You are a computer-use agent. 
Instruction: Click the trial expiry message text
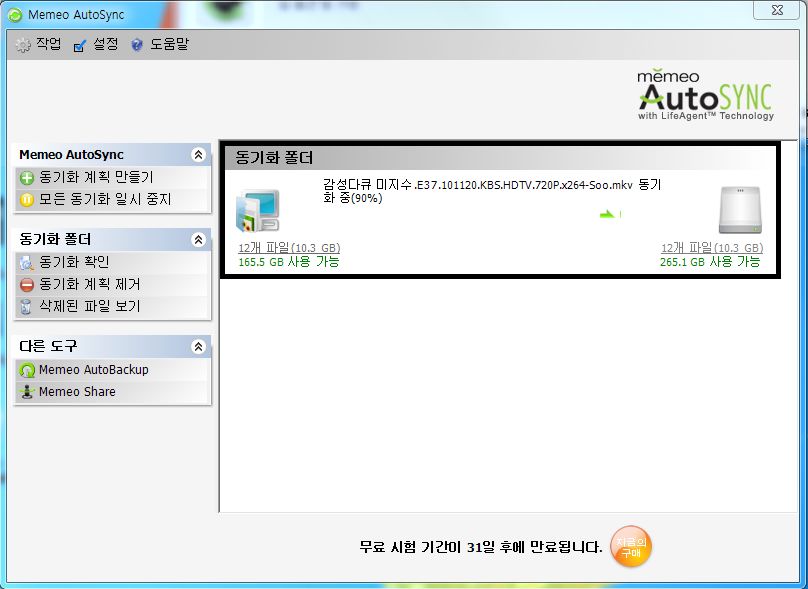click(481, 547)
